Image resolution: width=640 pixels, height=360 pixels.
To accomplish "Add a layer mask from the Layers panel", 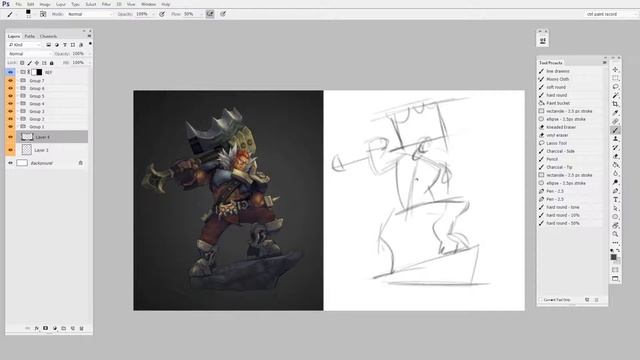I will pos(45,328).
